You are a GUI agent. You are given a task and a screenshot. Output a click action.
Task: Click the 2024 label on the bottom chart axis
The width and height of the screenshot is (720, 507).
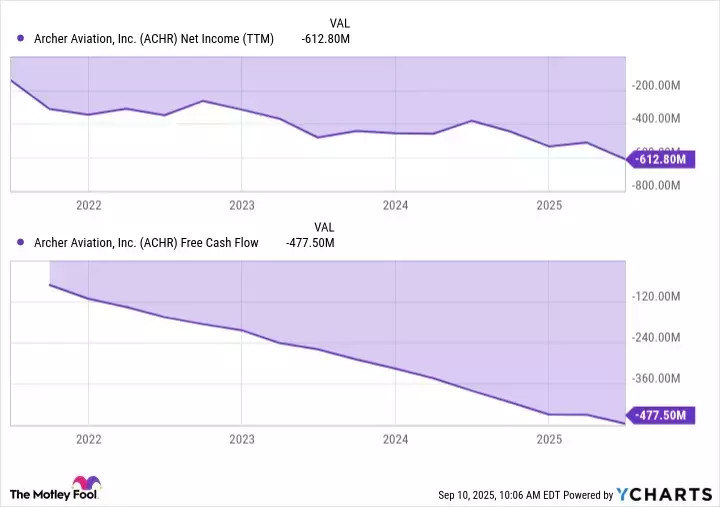click(395, 439)
